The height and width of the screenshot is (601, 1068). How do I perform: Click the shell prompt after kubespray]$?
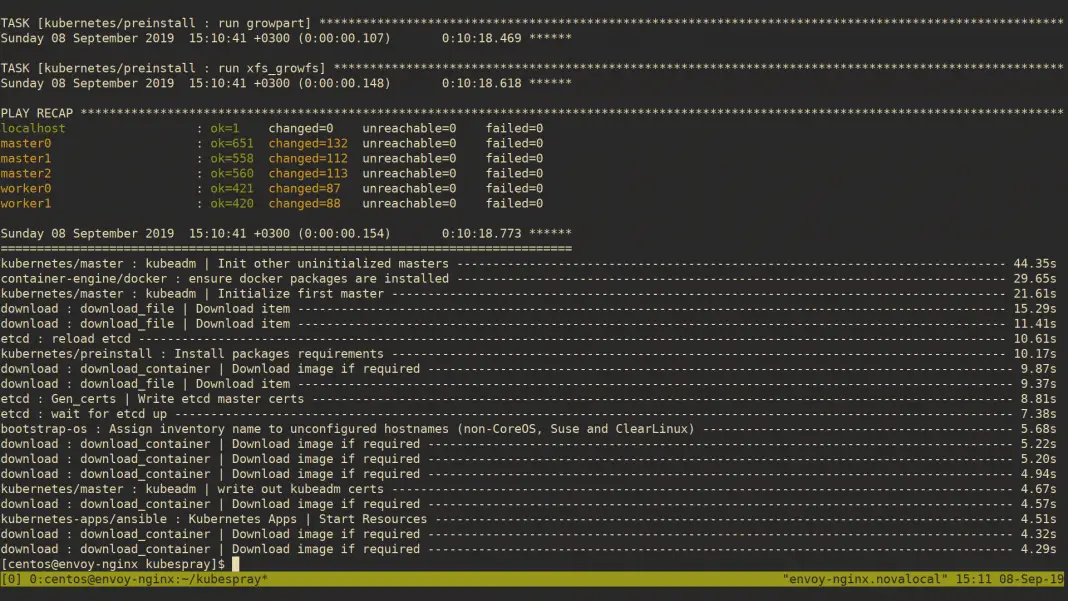(236, 564)
